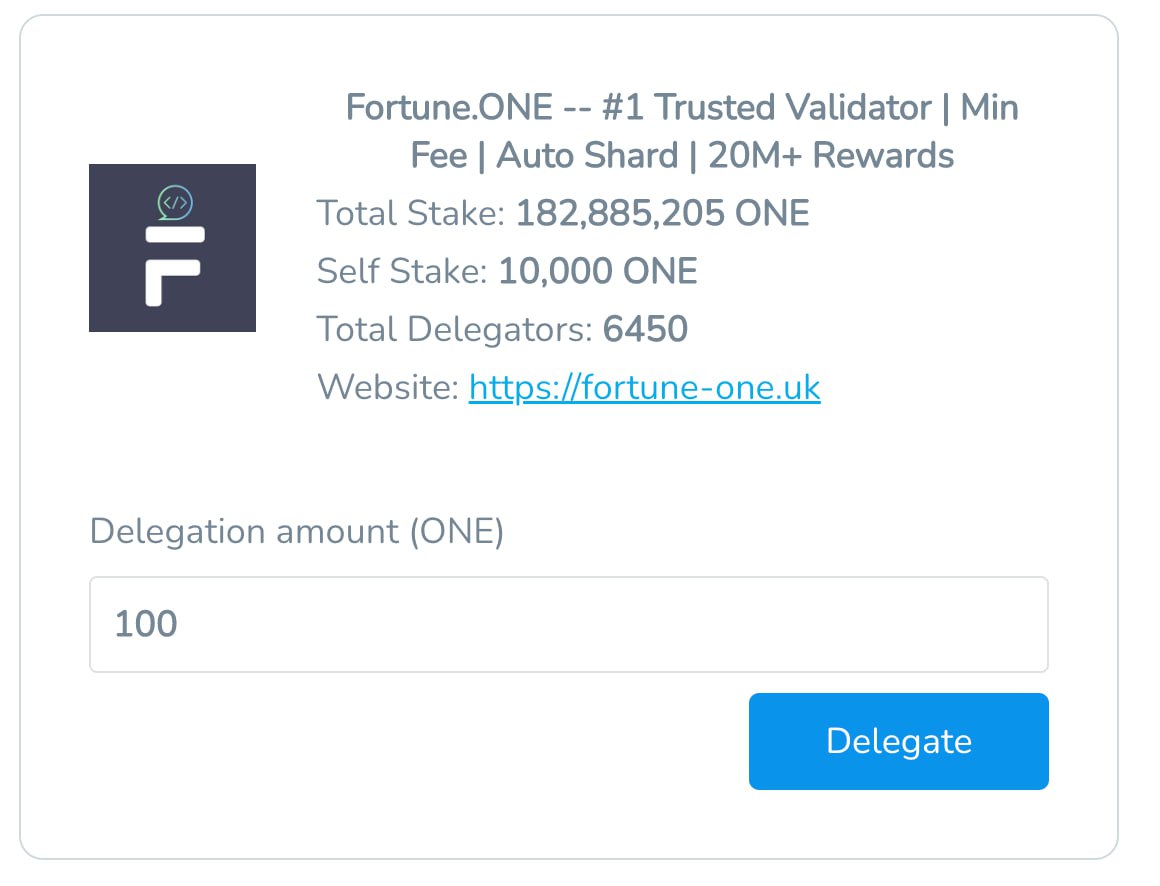This screenshot has height=886, width=1160.
Task: Click the 10,000 ONE self stake value
Action: tap(598, 271)
